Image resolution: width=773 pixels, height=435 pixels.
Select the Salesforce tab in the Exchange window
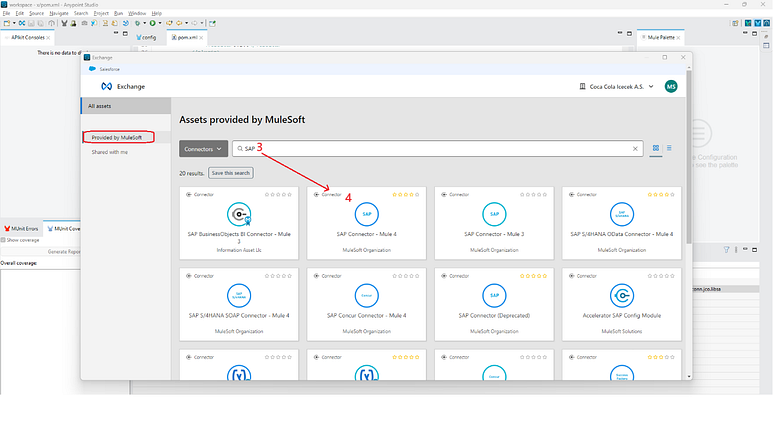[x=105, y=69]
